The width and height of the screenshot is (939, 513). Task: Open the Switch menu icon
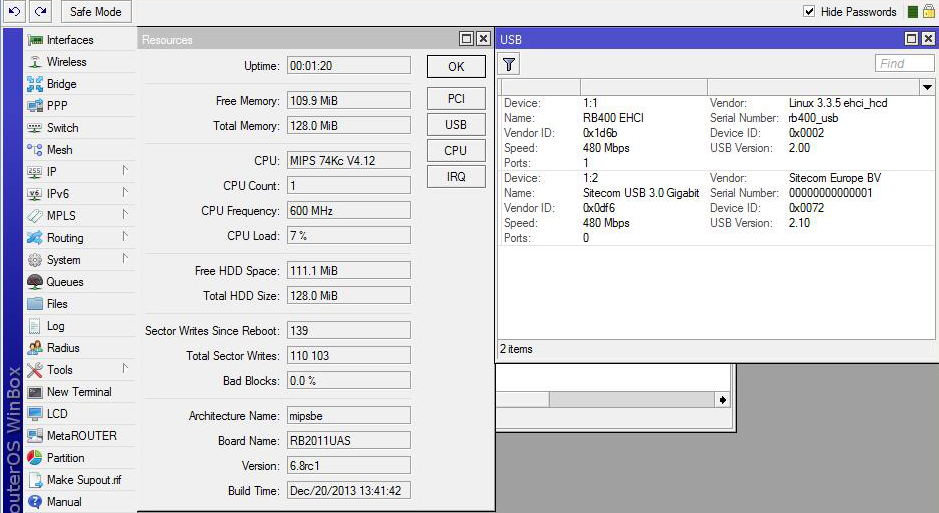coord(35,128)
